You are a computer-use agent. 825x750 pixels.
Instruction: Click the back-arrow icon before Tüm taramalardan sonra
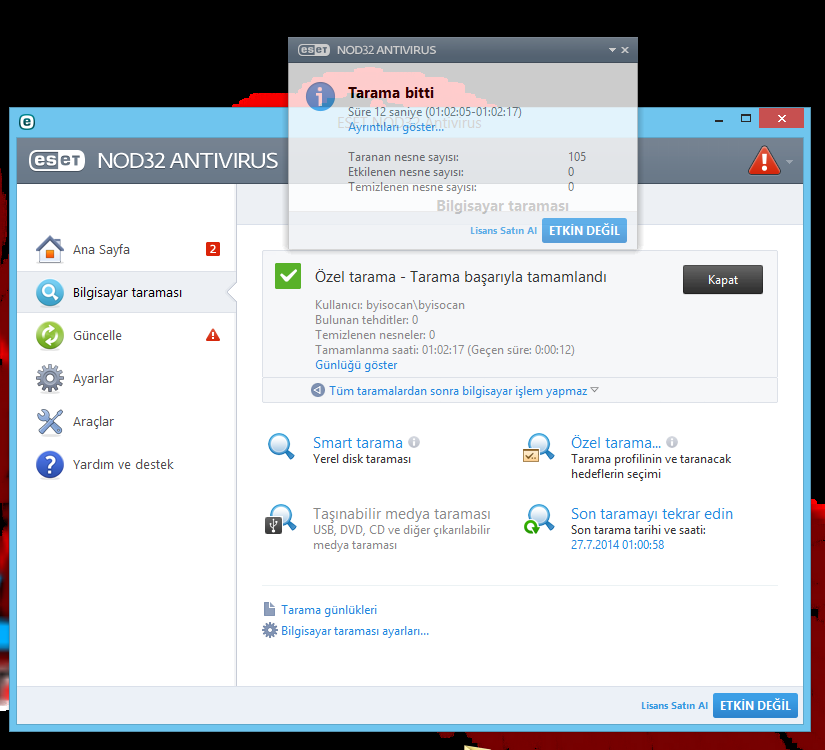[x=318, y=390]
